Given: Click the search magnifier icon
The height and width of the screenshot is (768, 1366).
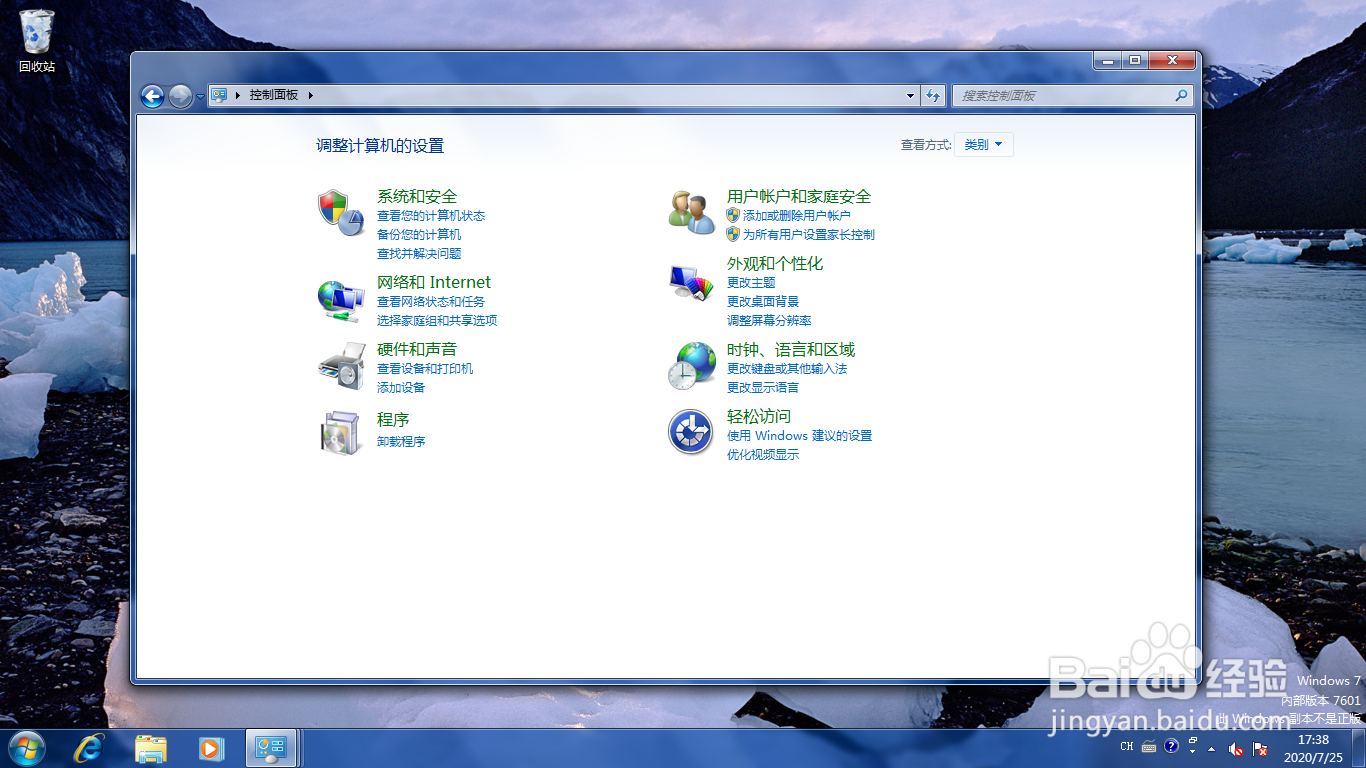Looking at the screenshot, I should (x=1181, y=95).
